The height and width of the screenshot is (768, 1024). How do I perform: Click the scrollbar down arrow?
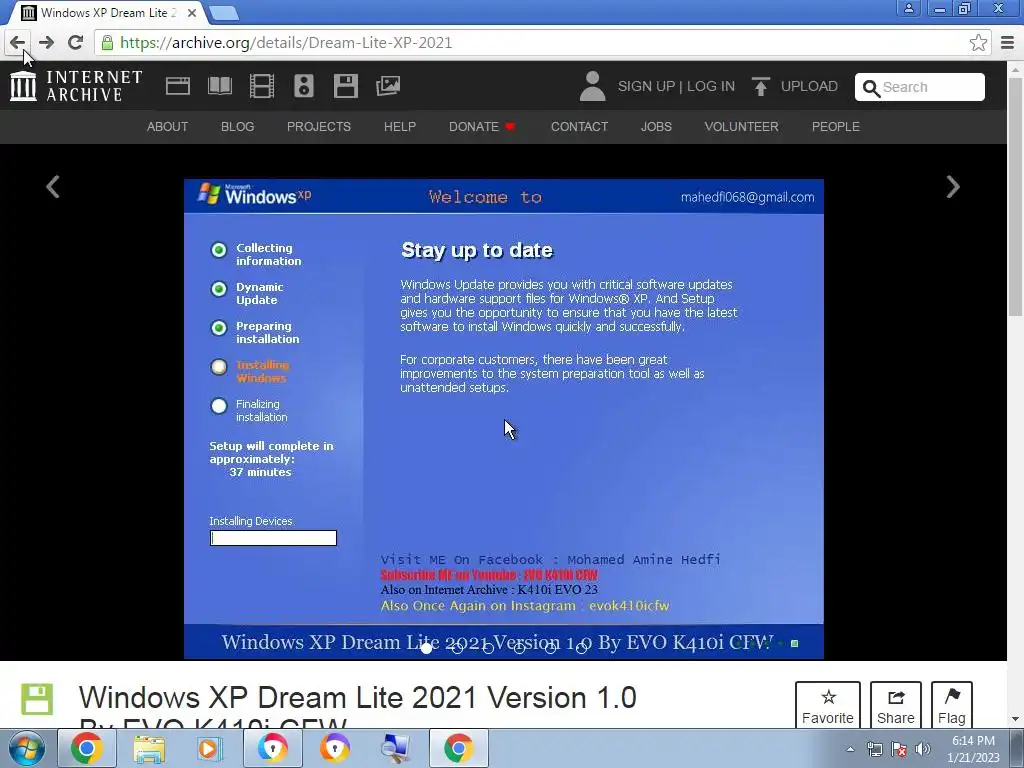pos(1015,720)
